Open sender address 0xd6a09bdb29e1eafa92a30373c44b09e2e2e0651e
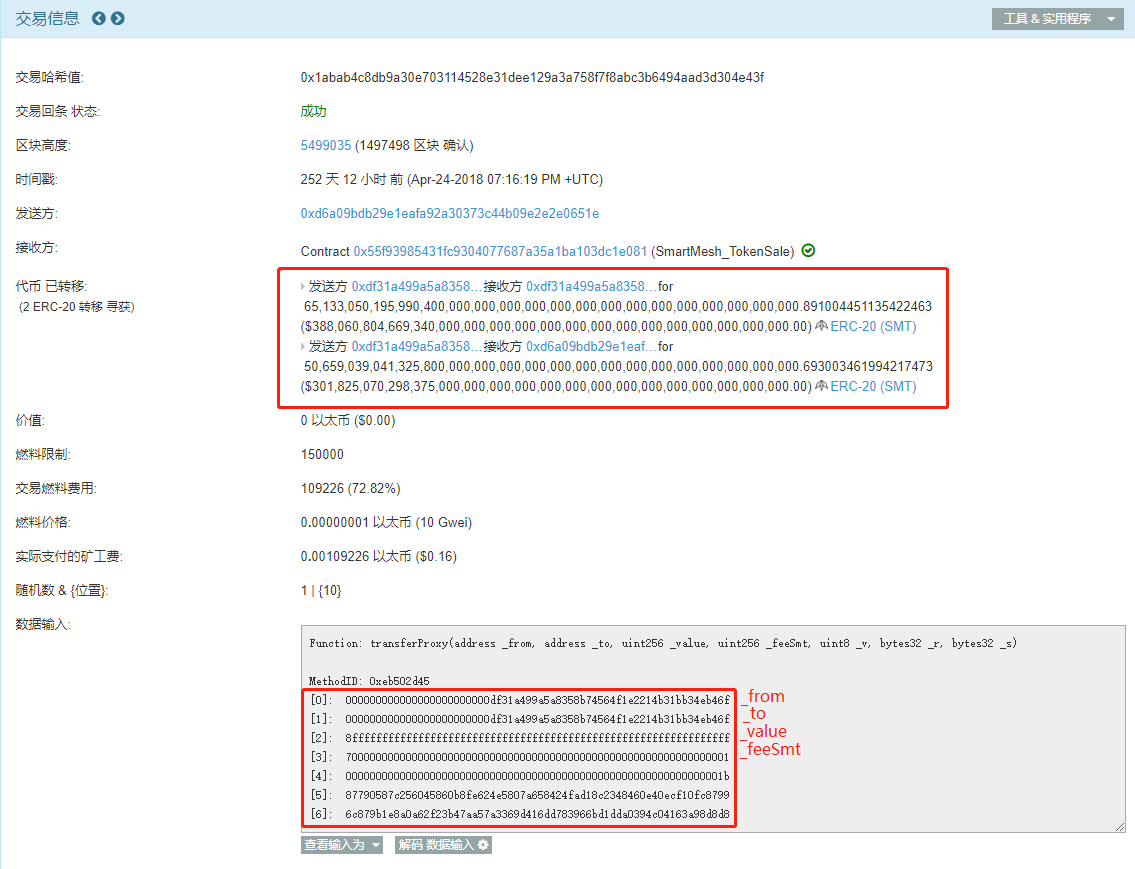The width and height of the screenshot is (1135, 869). coord(450,213)
